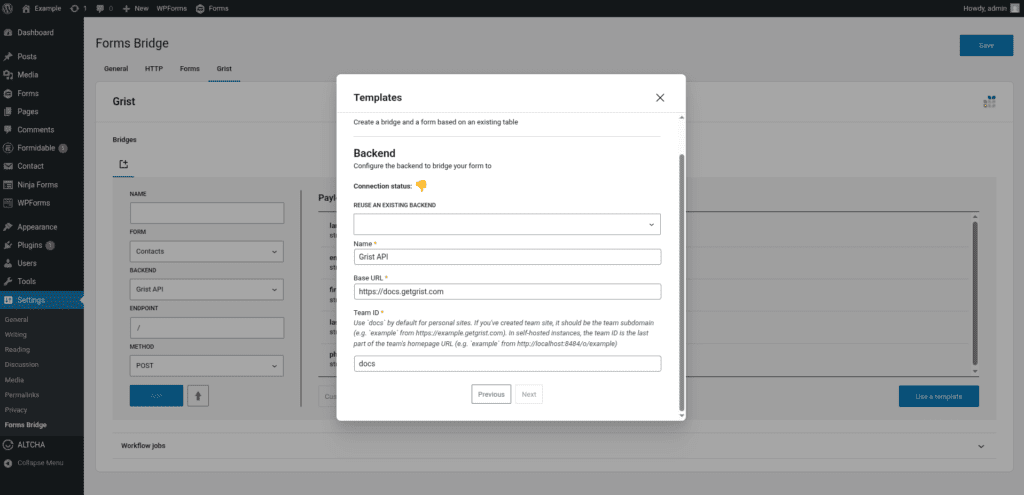The image size is (1024, 495).
Task: Open the Appearance menu
Action: [42, 227]
